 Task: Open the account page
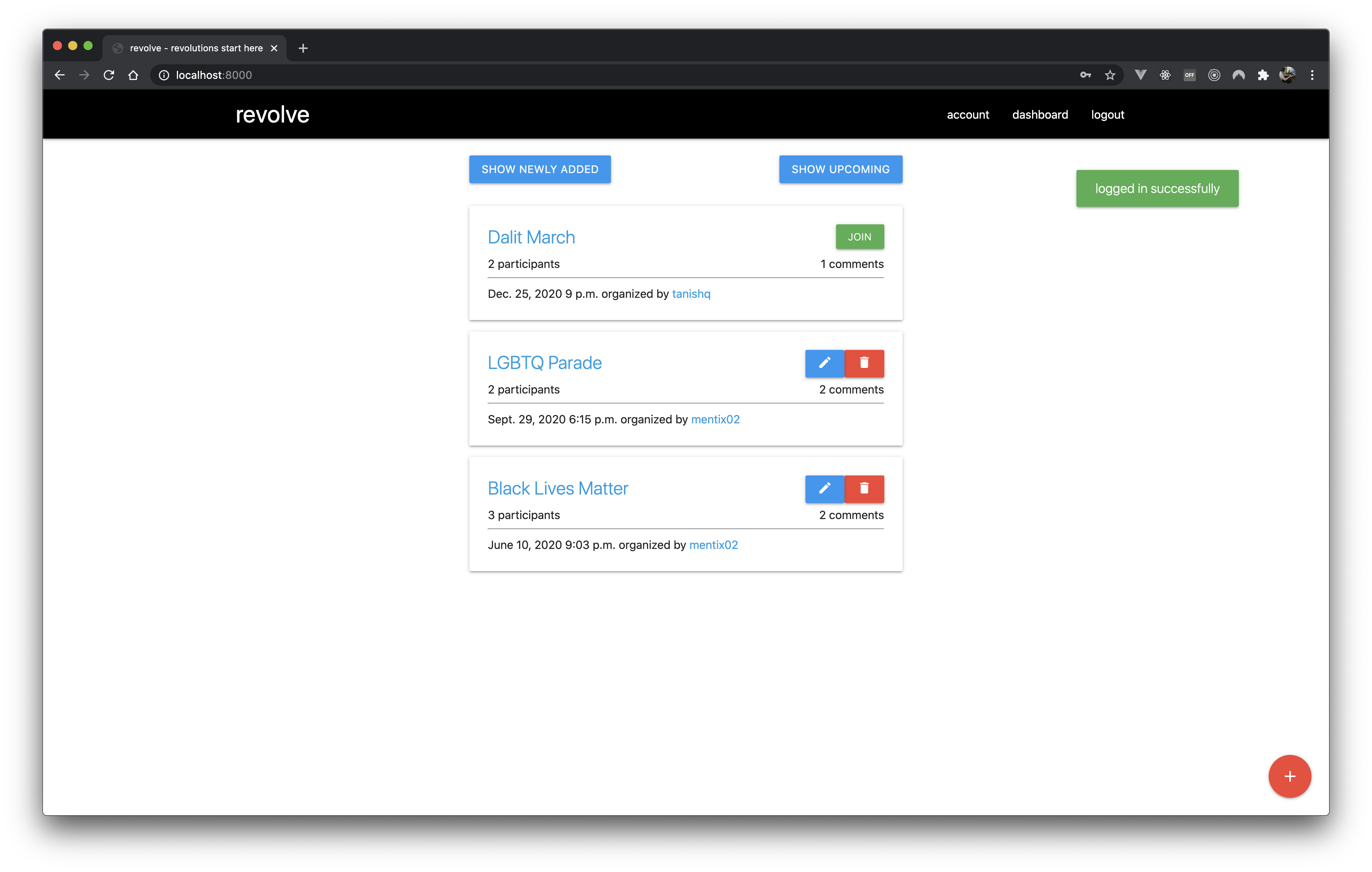967,114
